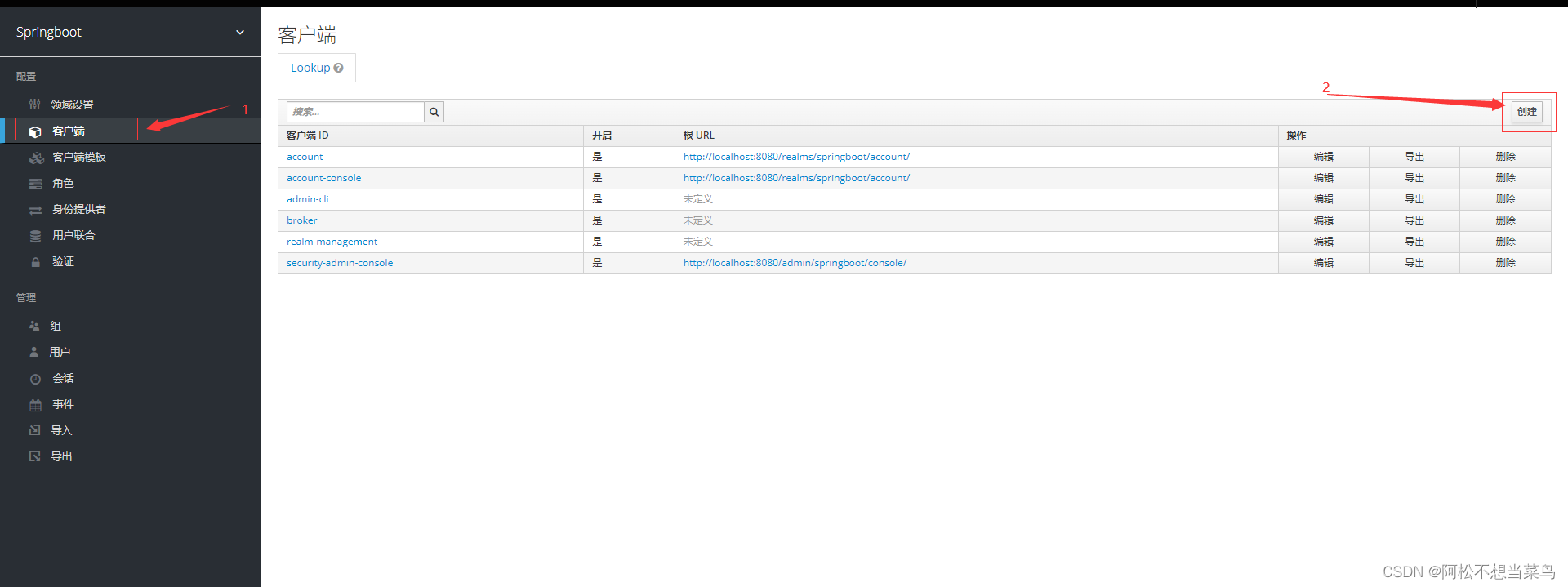Click 编辑 for the account row
Image resolution: width=1568 pixels, height=587 pixels.
point(1324,157)
